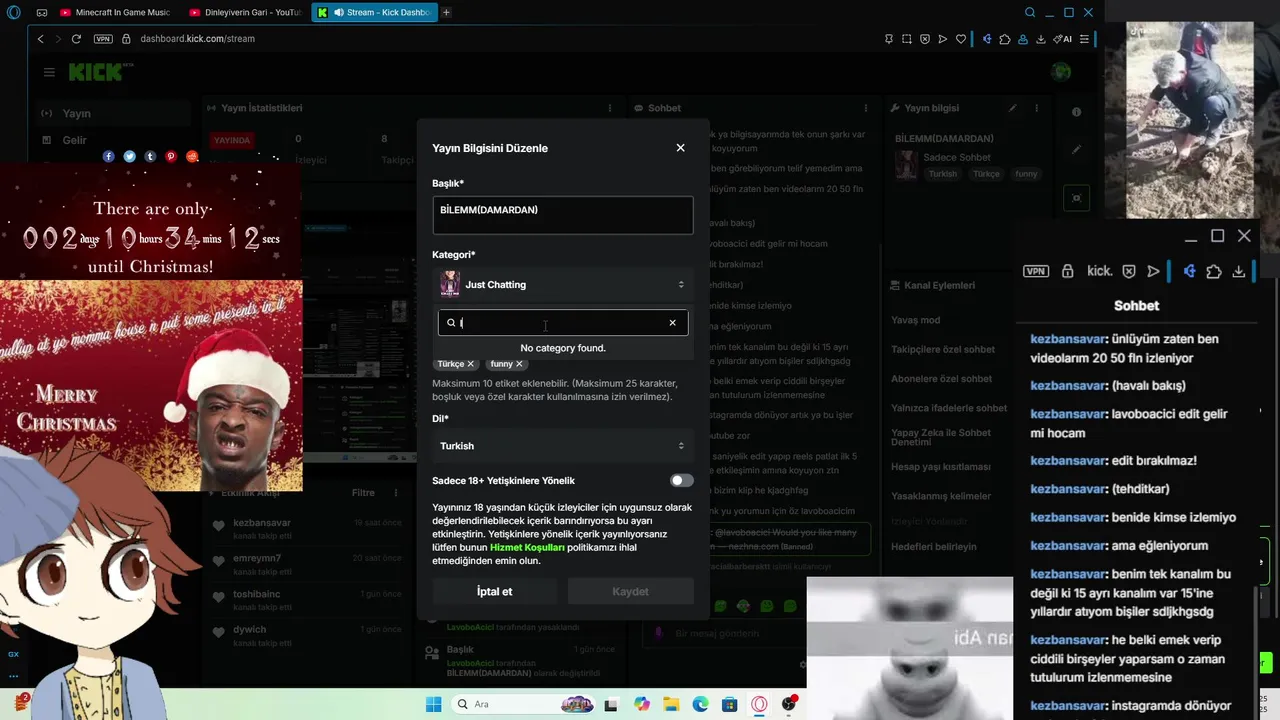Switch to Dinleyiverin Gari YouTube tab
The image size is (1280, 720).
[x=245, y=12]
